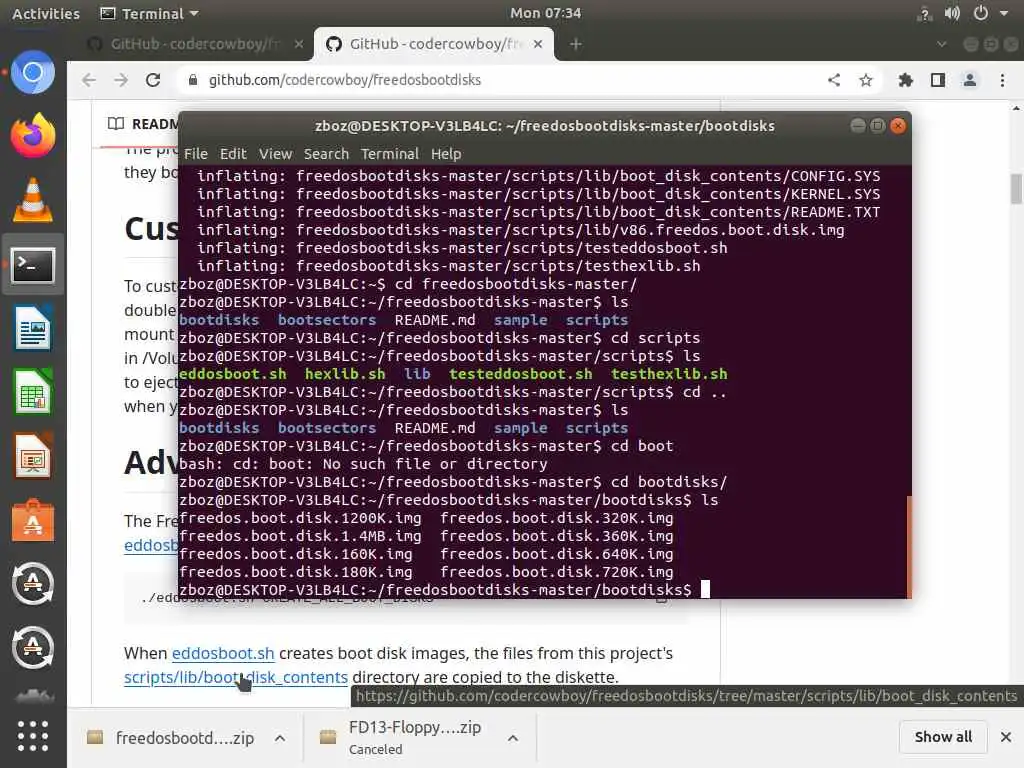The height and width of the screenshot is (768, 1024).
Task: Click the network status icon in top bar
Action: click(x=924, y=13)
